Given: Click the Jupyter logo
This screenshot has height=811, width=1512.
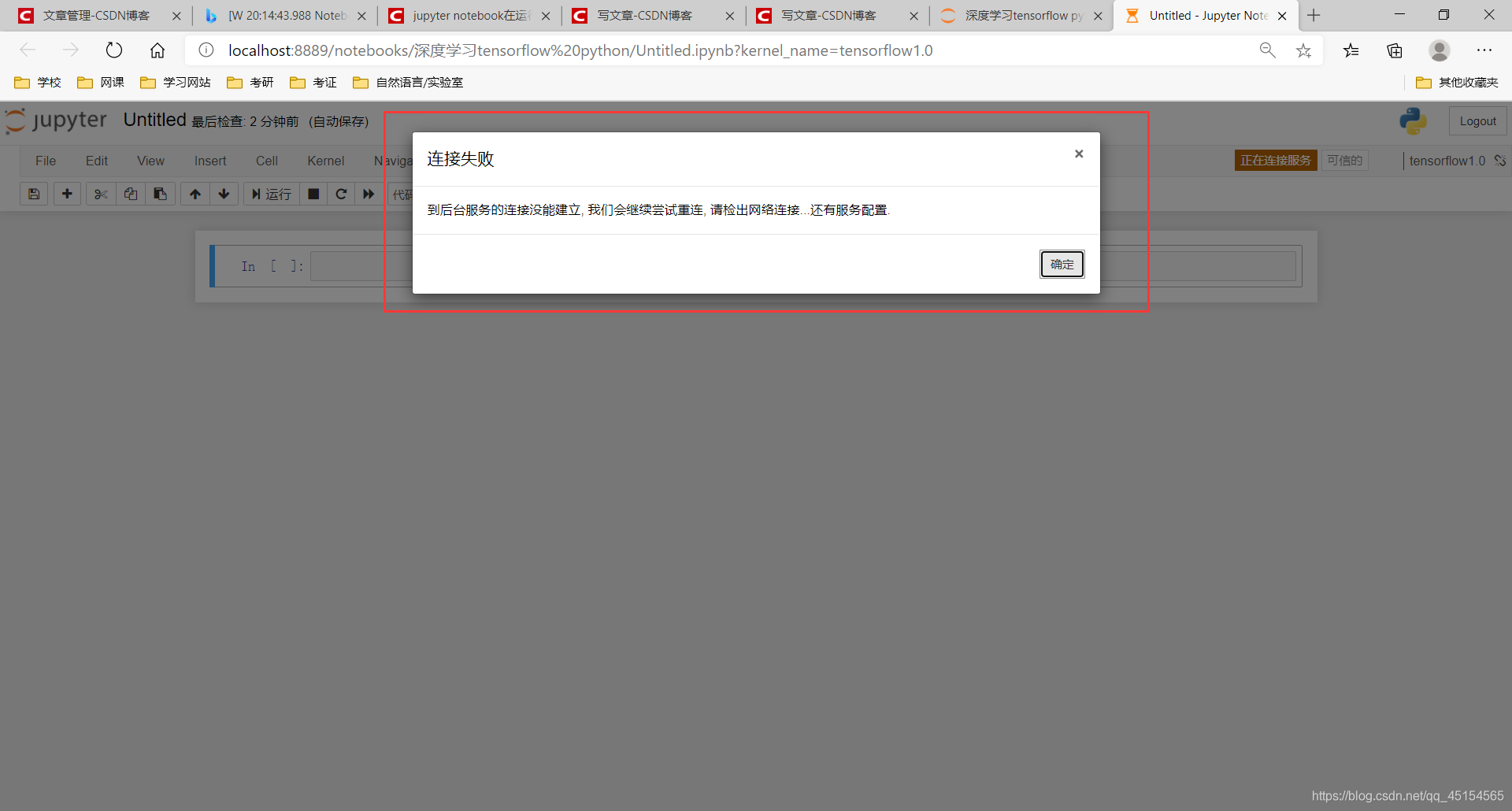Looking at the screenshot, I should coord(56,120).
